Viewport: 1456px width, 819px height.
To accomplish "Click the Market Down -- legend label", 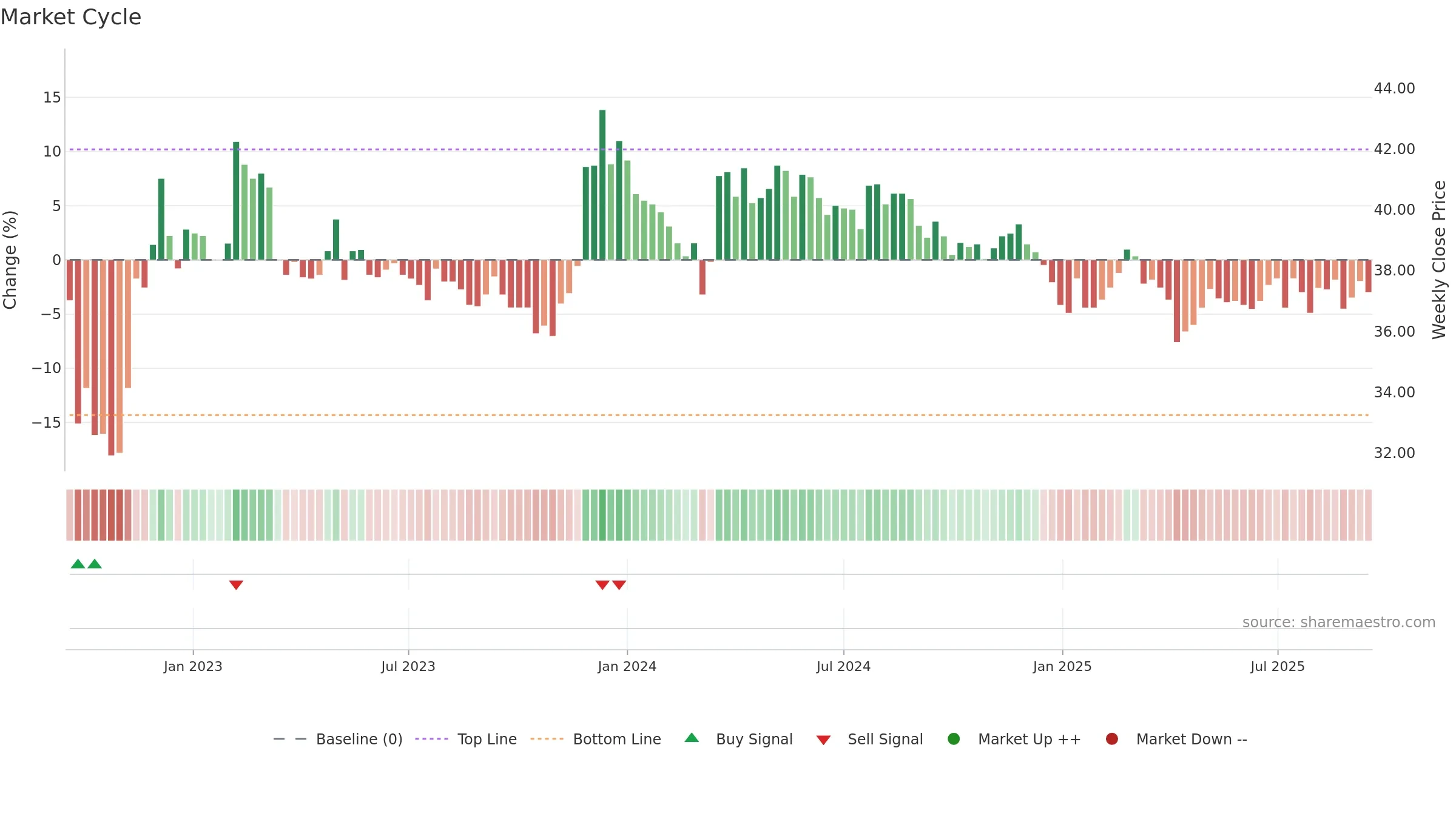I will coord(1191,739).
